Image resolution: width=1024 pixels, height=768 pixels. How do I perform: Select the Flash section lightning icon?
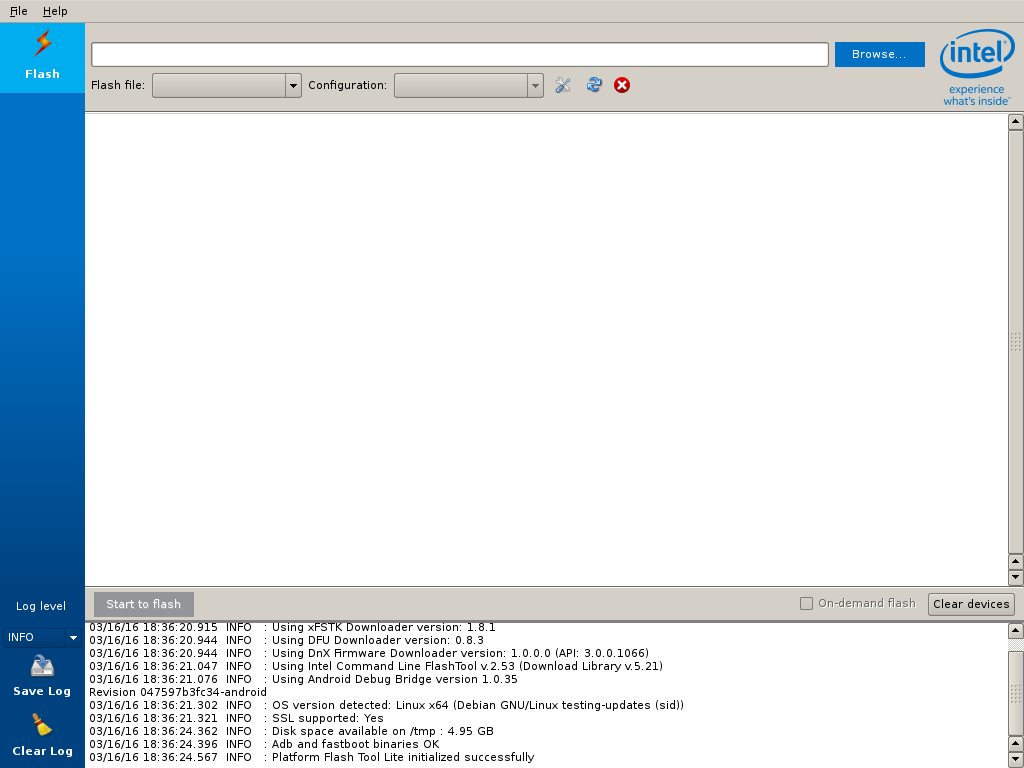coord(41,44)
